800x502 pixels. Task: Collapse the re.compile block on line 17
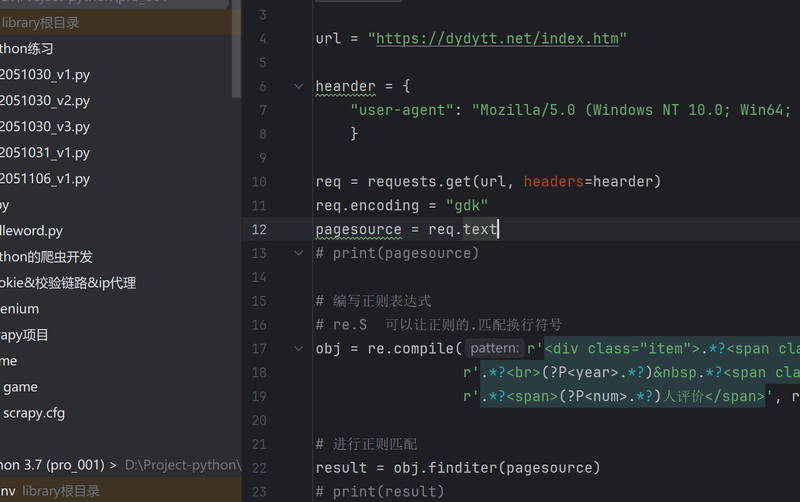click(298, 349)
